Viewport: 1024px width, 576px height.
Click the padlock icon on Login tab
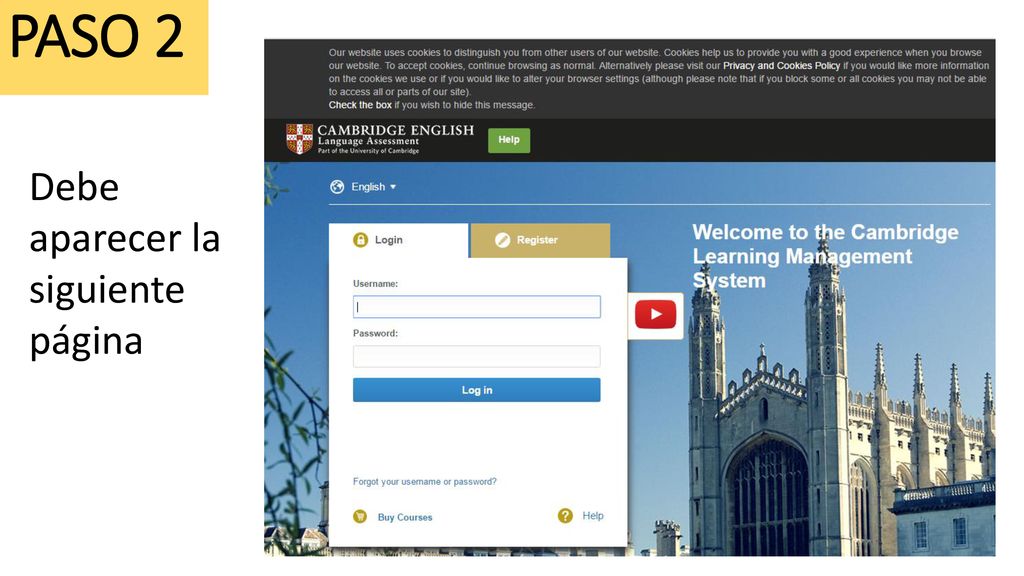coord(360,240)
